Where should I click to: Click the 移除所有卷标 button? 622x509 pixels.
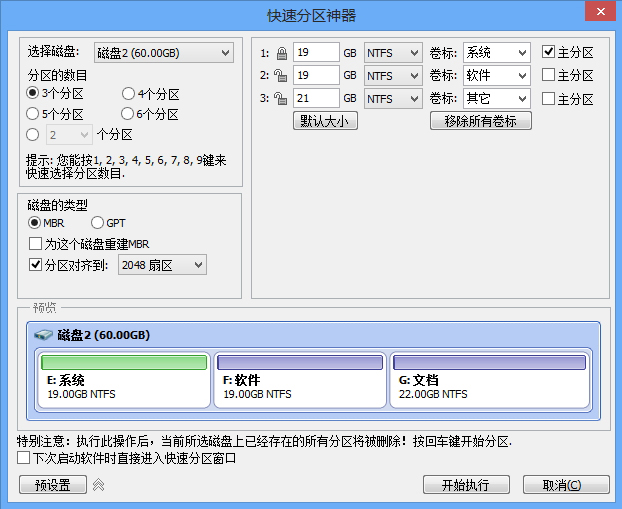480,121
